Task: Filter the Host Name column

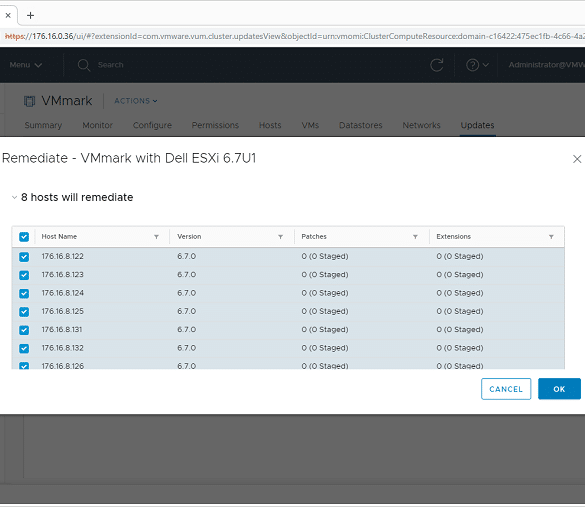Action: (156, 237)
